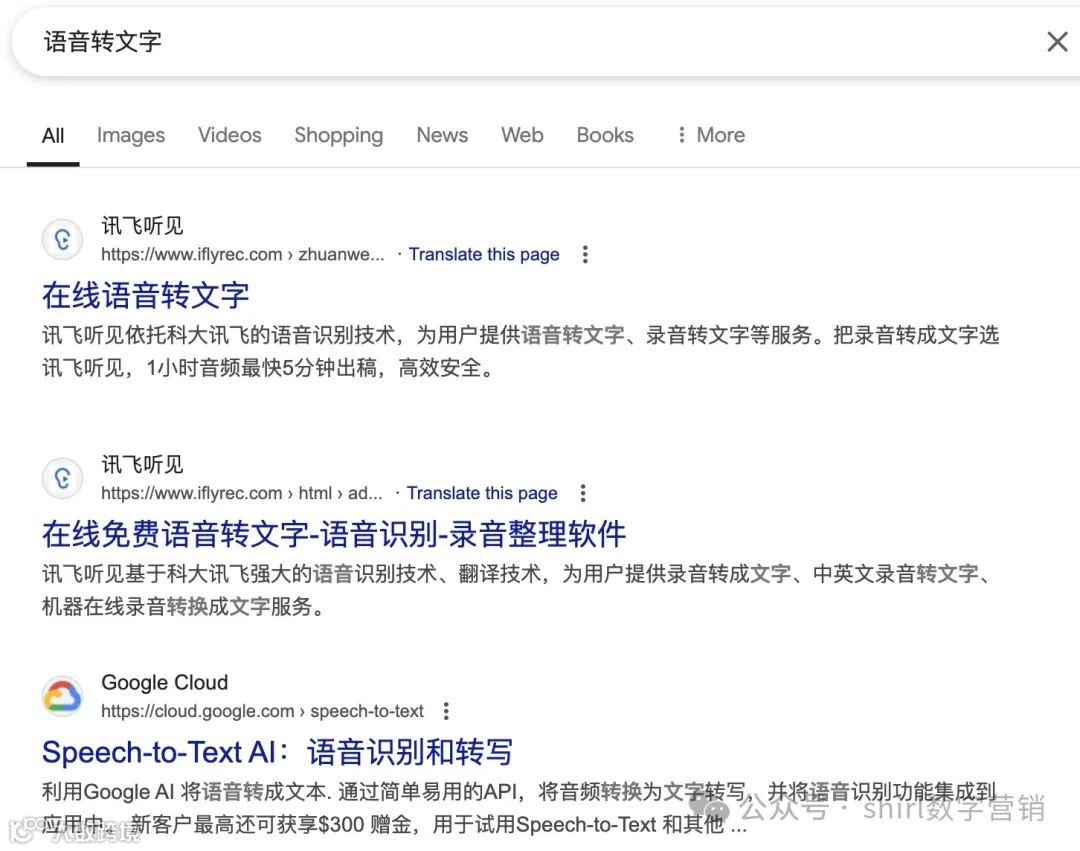Click the favicon of the 在线语音转文字 result
The image size is (1080, 851).
[x=63, y=240]
